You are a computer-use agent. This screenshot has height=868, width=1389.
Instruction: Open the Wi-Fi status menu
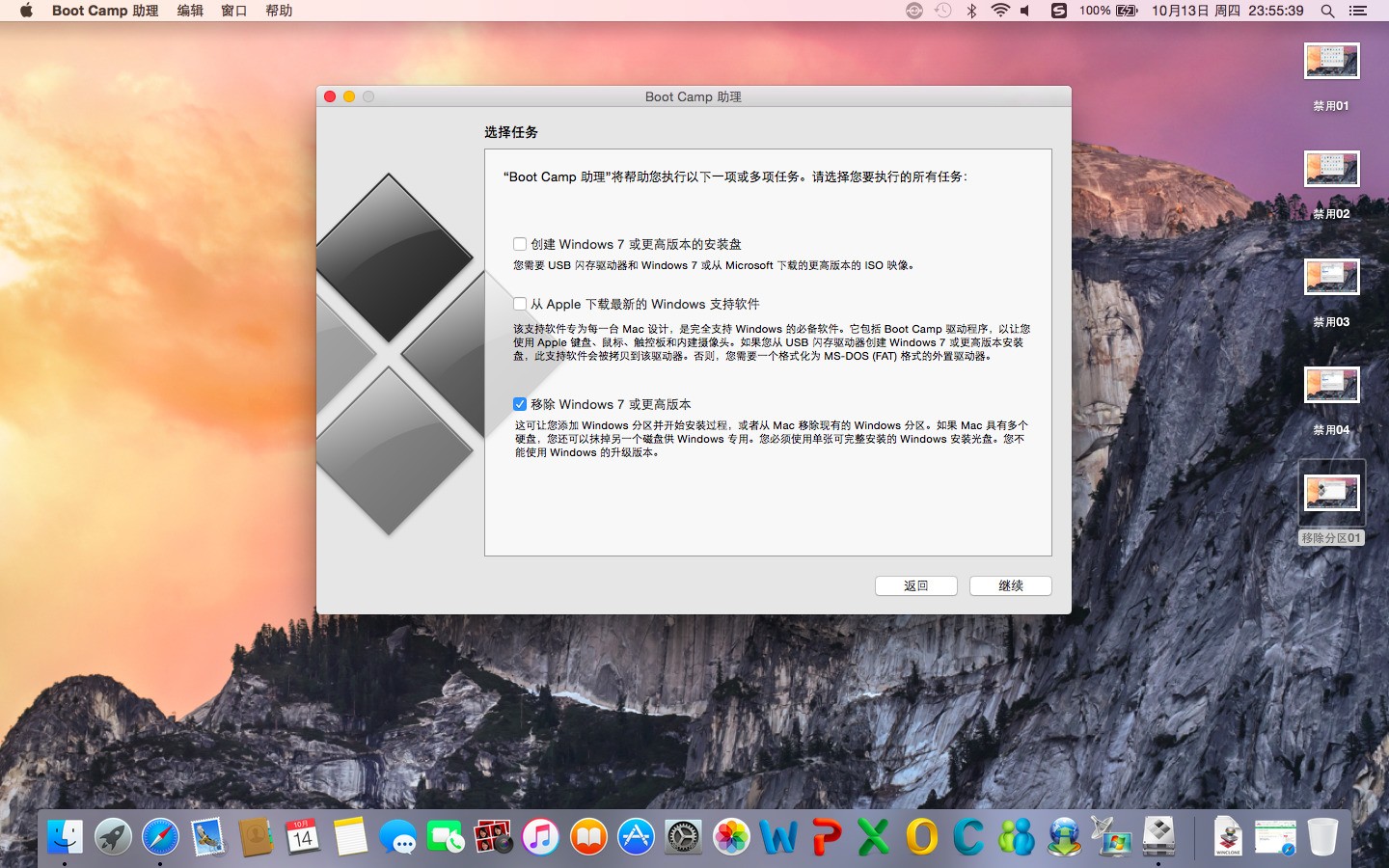click(1000, 11)
